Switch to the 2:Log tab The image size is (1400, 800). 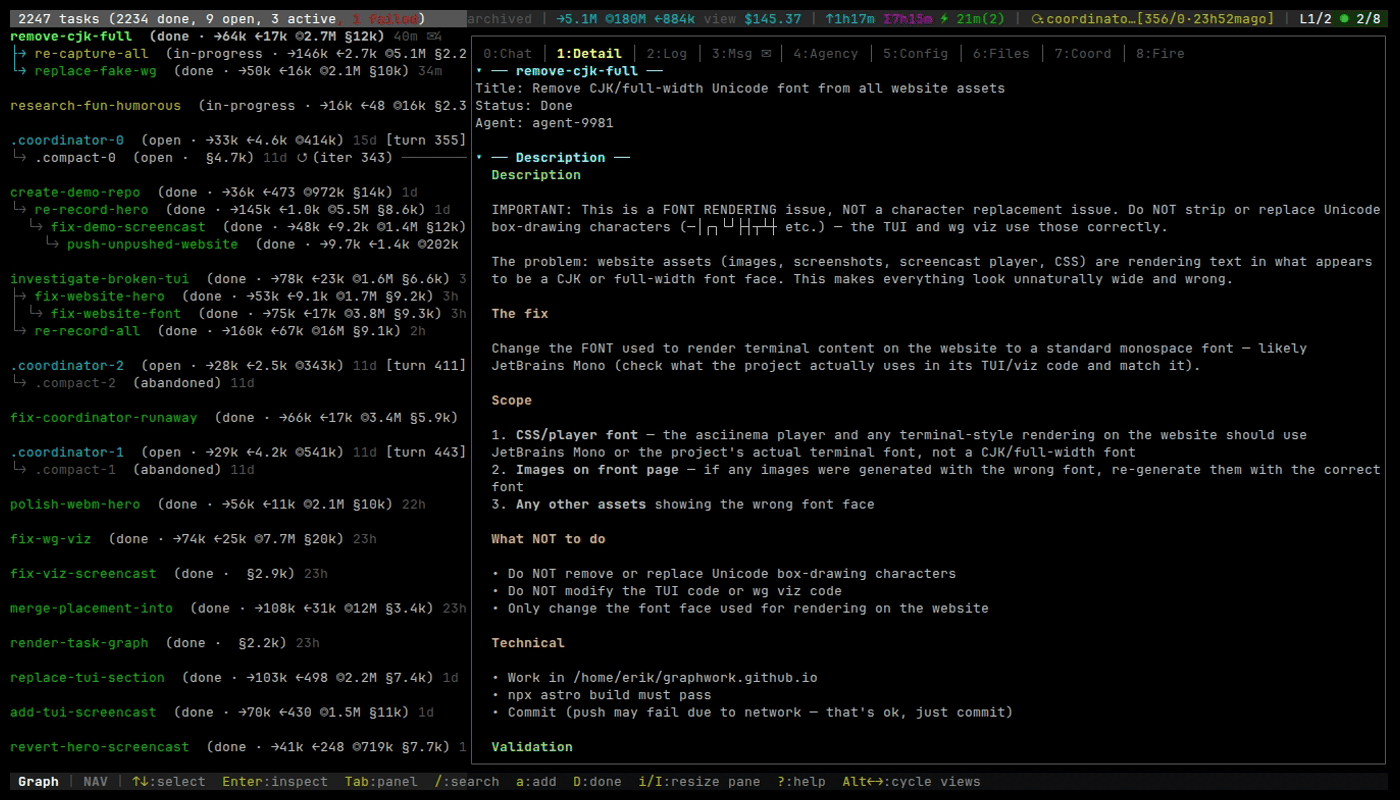pos(666,54)
